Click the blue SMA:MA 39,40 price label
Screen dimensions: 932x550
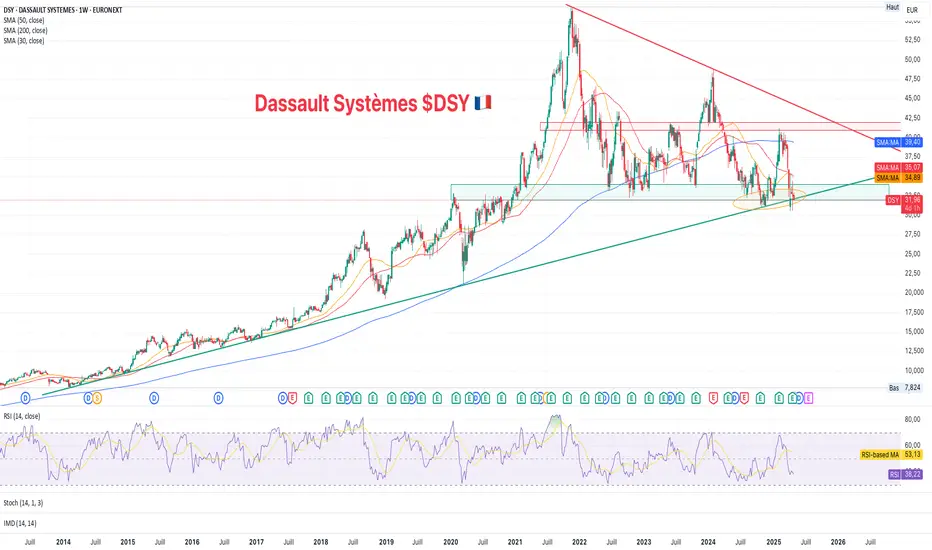point(898,142)
